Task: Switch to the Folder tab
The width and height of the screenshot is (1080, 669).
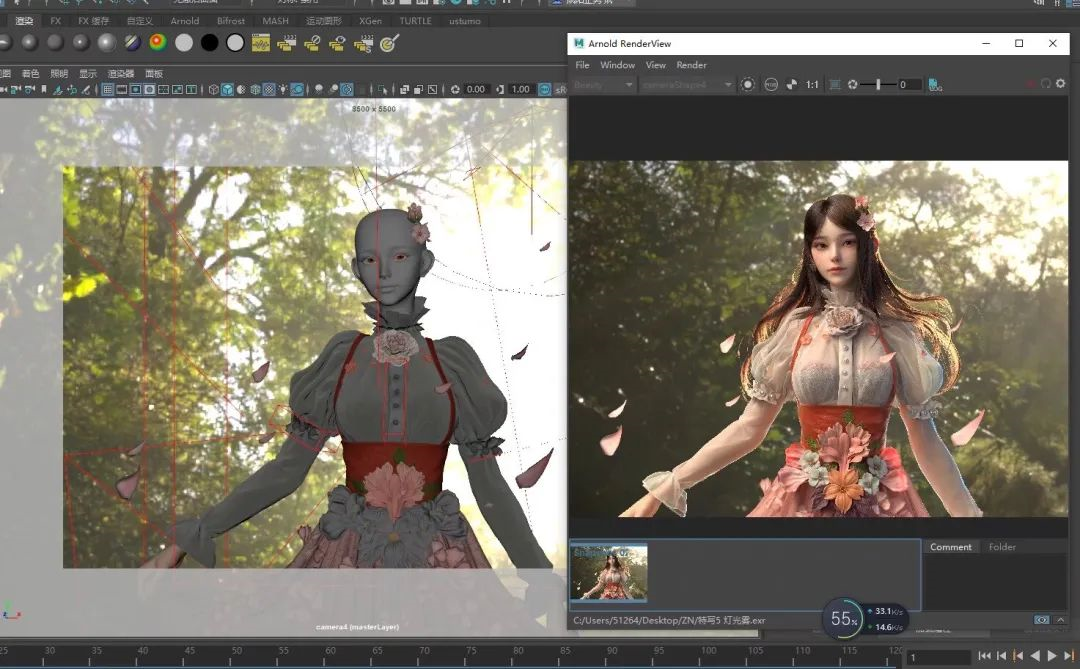Action: click(x=1002, y=547)
